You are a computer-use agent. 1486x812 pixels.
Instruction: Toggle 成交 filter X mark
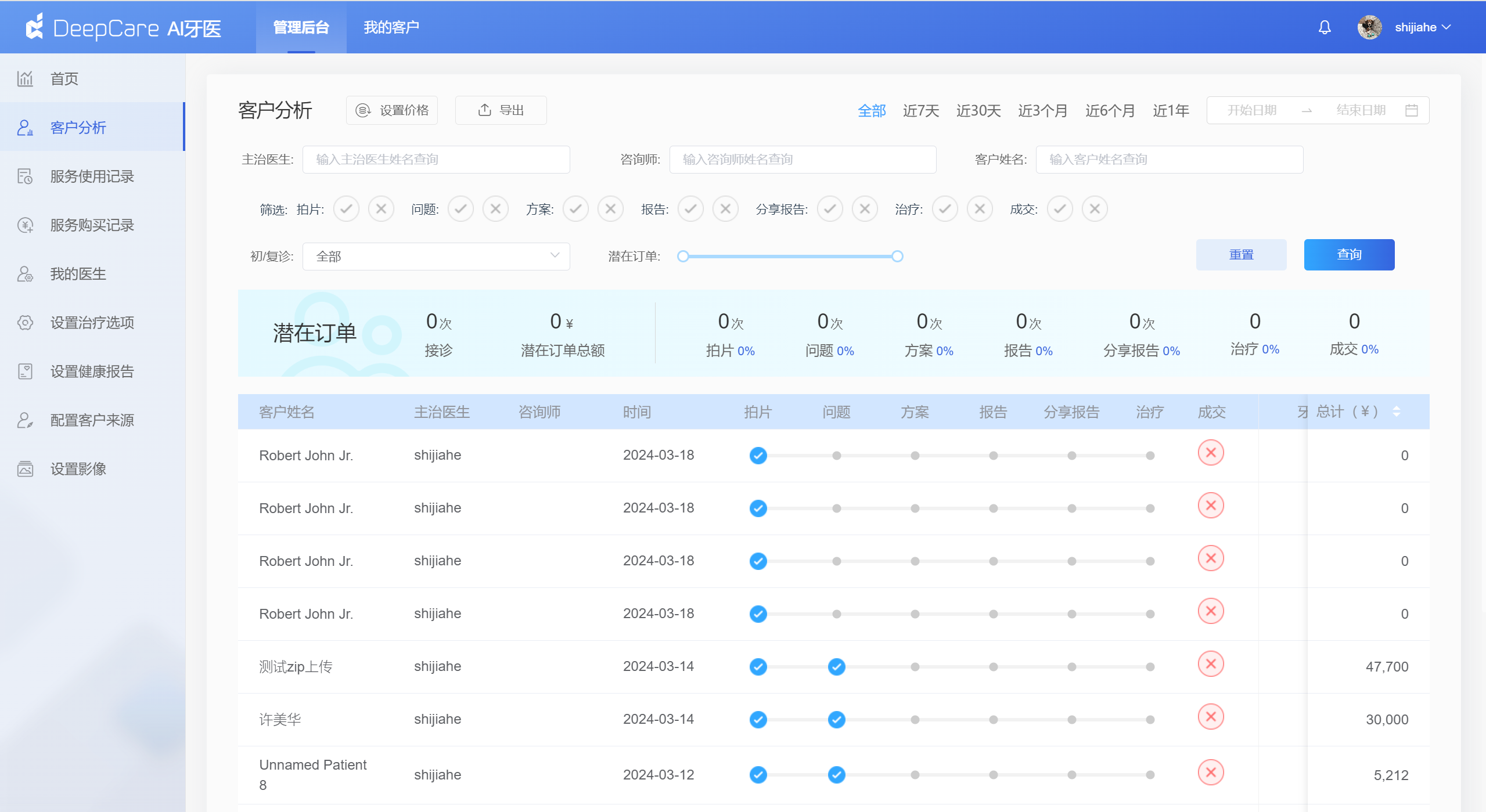point(1095,209)
